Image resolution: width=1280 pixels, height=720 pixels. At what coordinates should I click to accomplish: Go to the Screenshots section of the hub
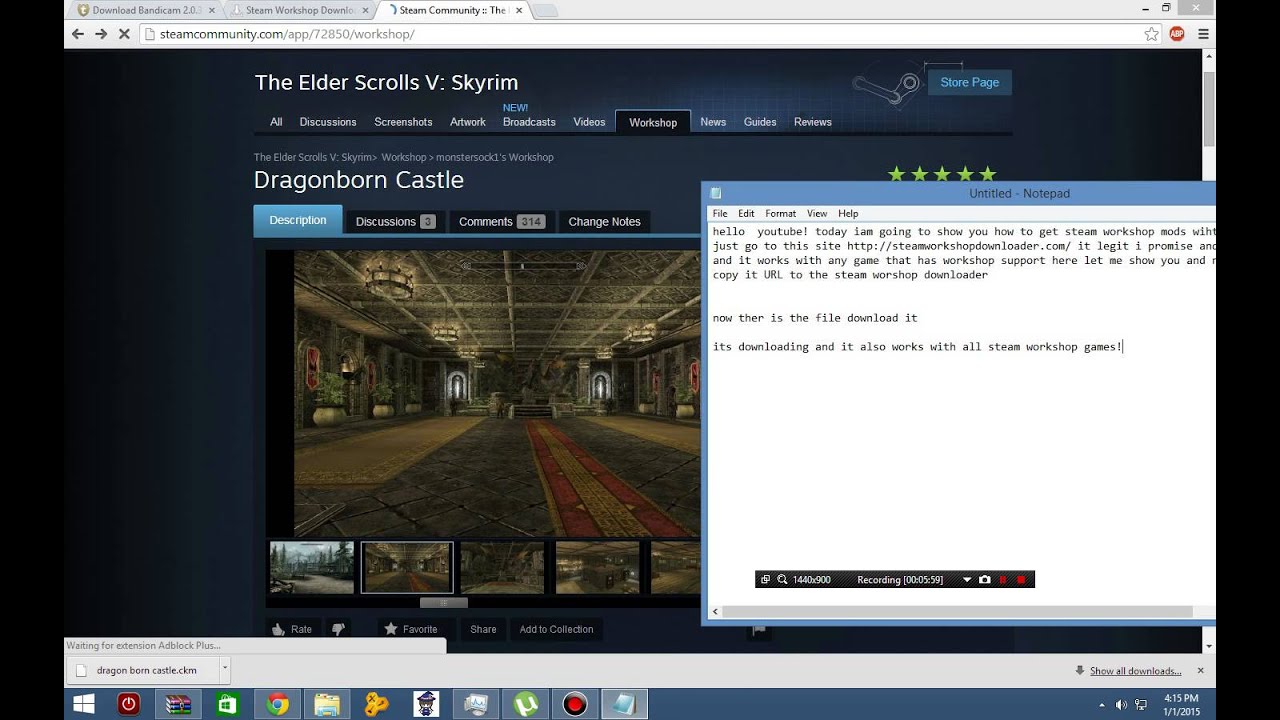tap(403, 122)
